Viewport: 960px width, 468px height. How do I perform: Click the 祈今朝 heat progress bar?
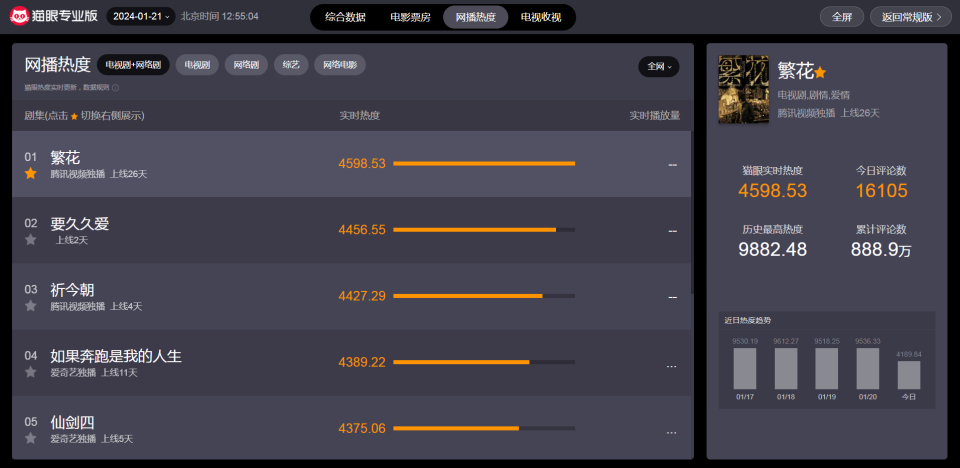[484, 296]
